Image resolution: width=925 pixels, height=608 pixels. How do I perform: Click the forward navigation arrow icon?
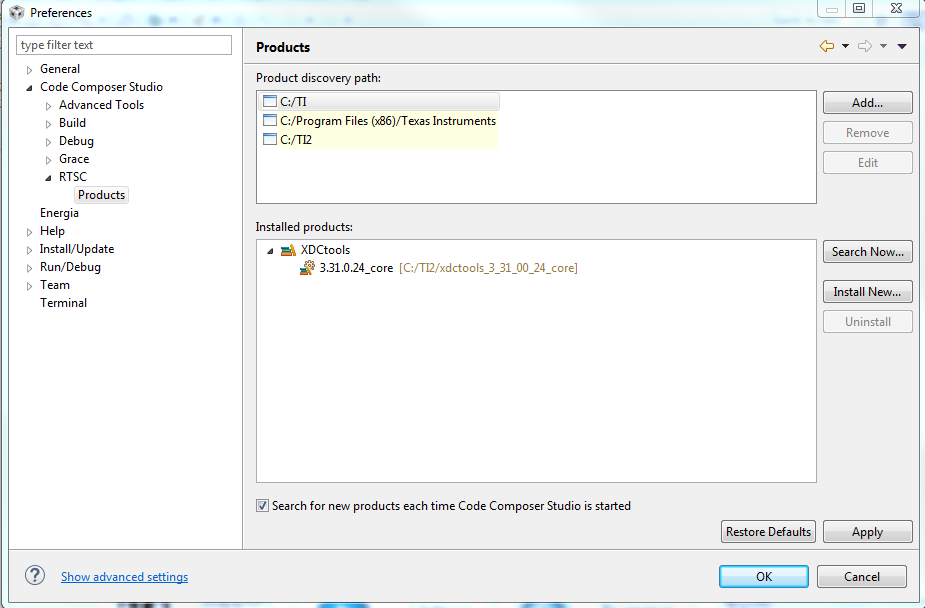pos(865,46)
